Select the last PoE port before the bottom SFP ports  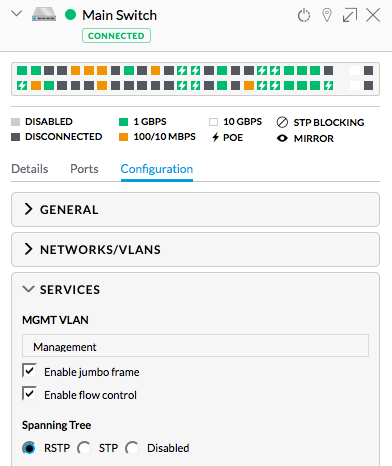[328, 86]
